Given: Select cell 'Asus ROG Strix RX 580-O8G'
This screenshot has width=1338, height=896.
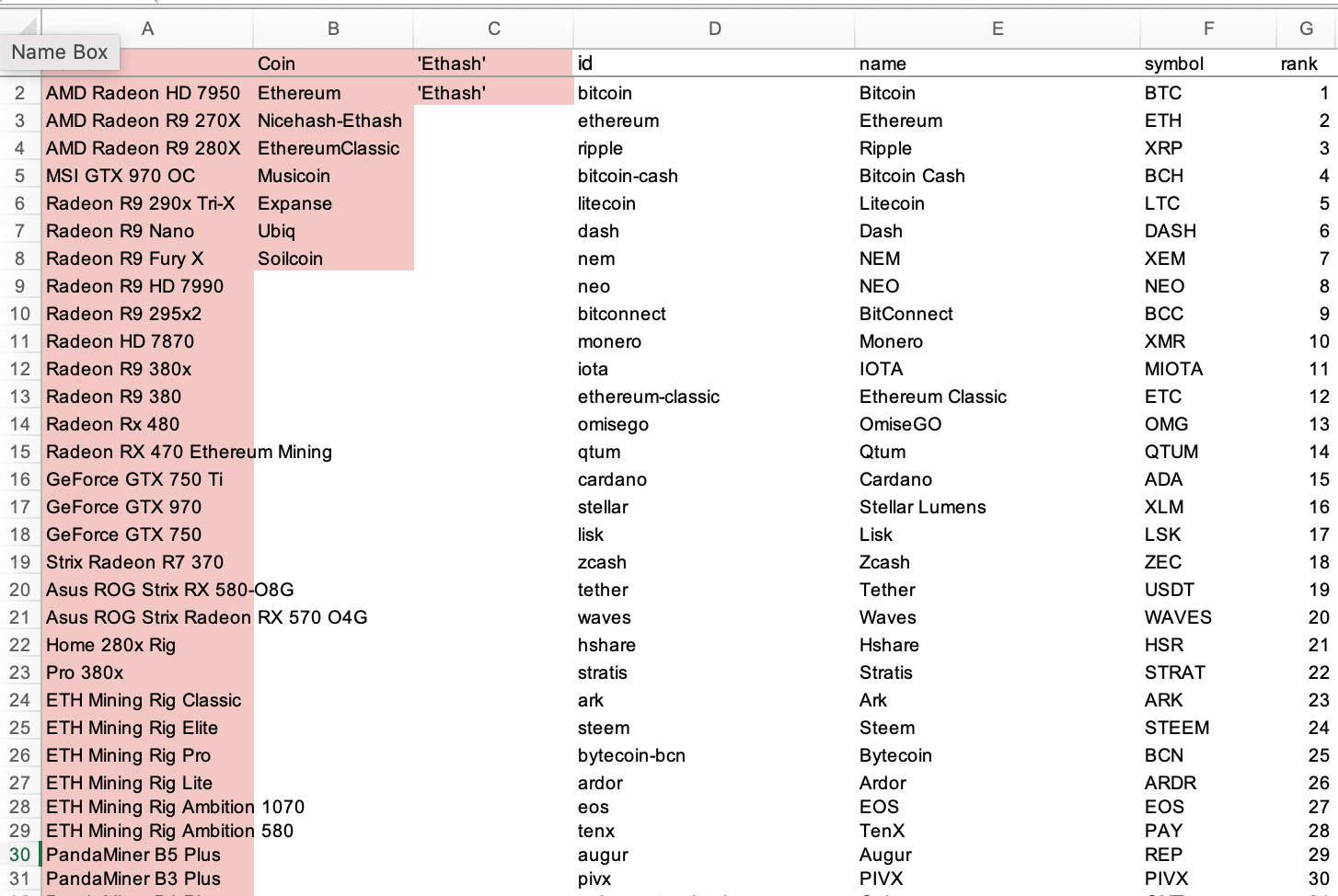Looking at the screenshot, I should [x=147, y=590].
